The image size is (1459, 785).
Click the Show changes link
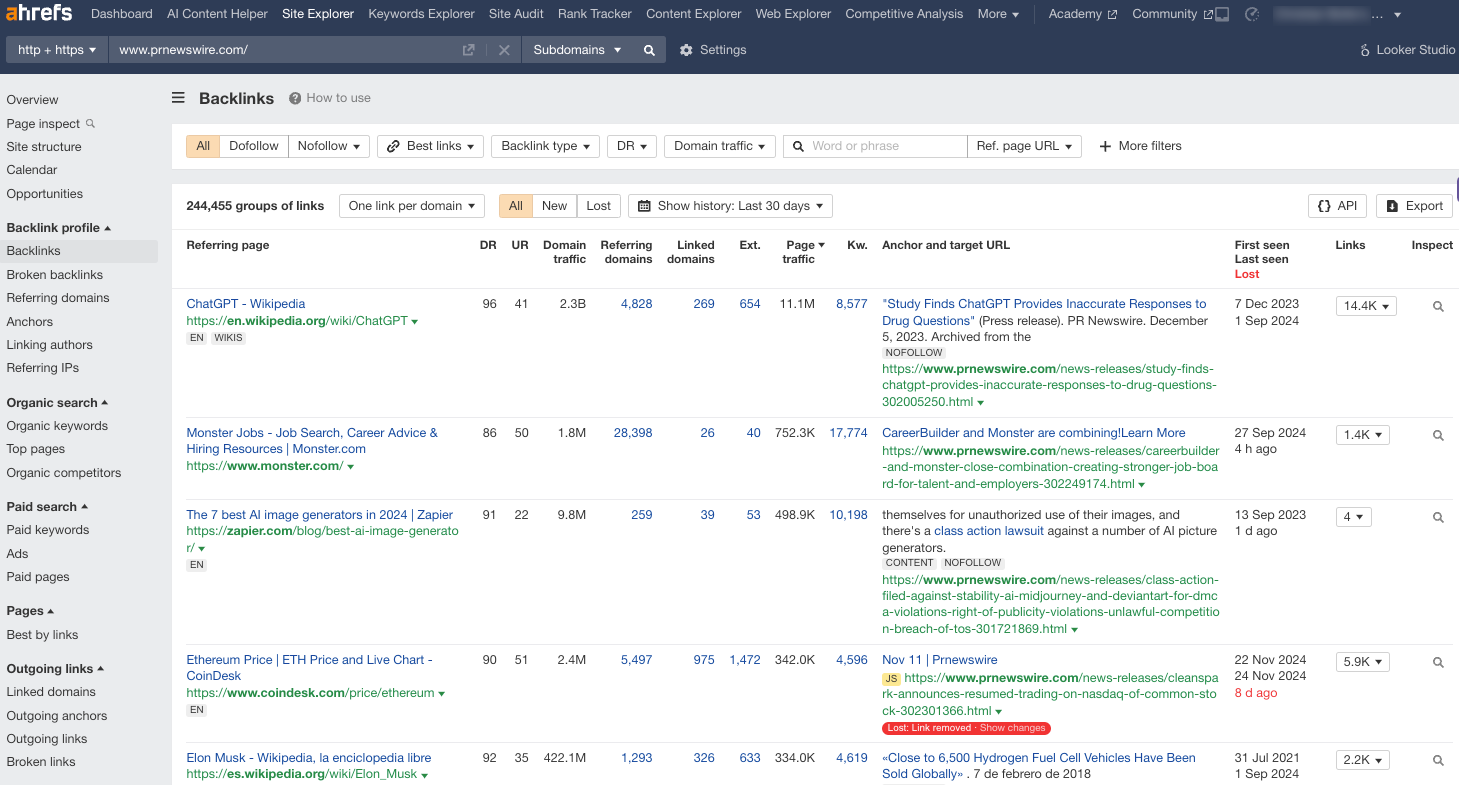(1013, 728)
